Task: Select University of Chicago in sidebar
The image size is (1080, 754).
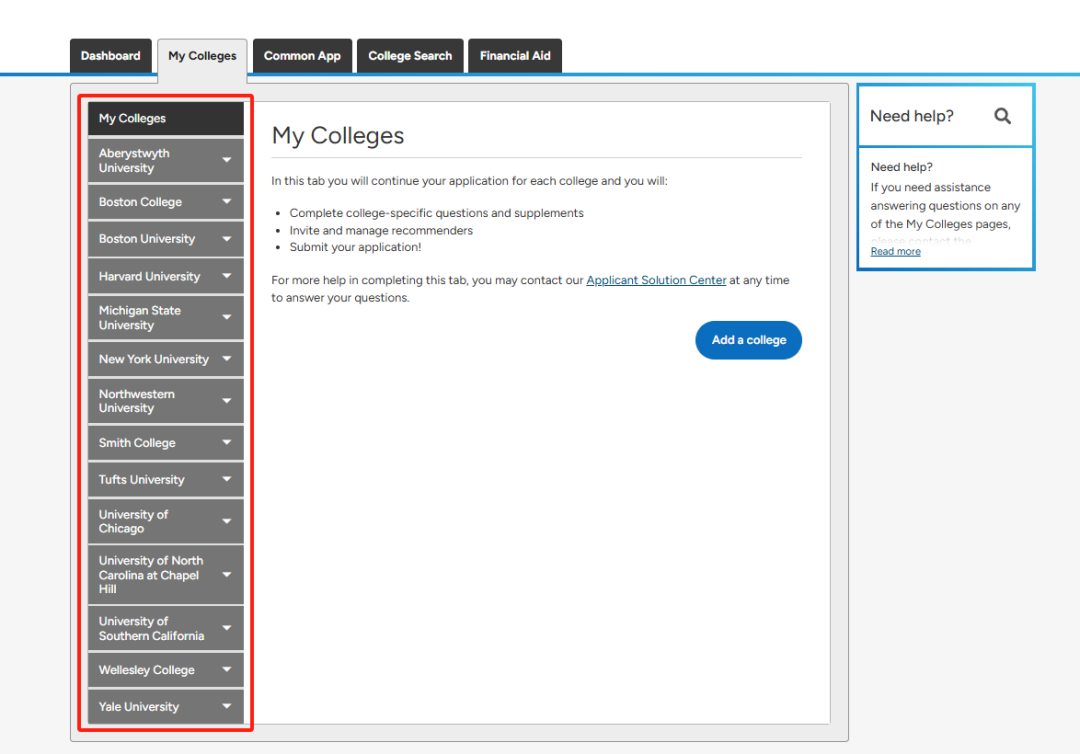Action: (134, 521)
